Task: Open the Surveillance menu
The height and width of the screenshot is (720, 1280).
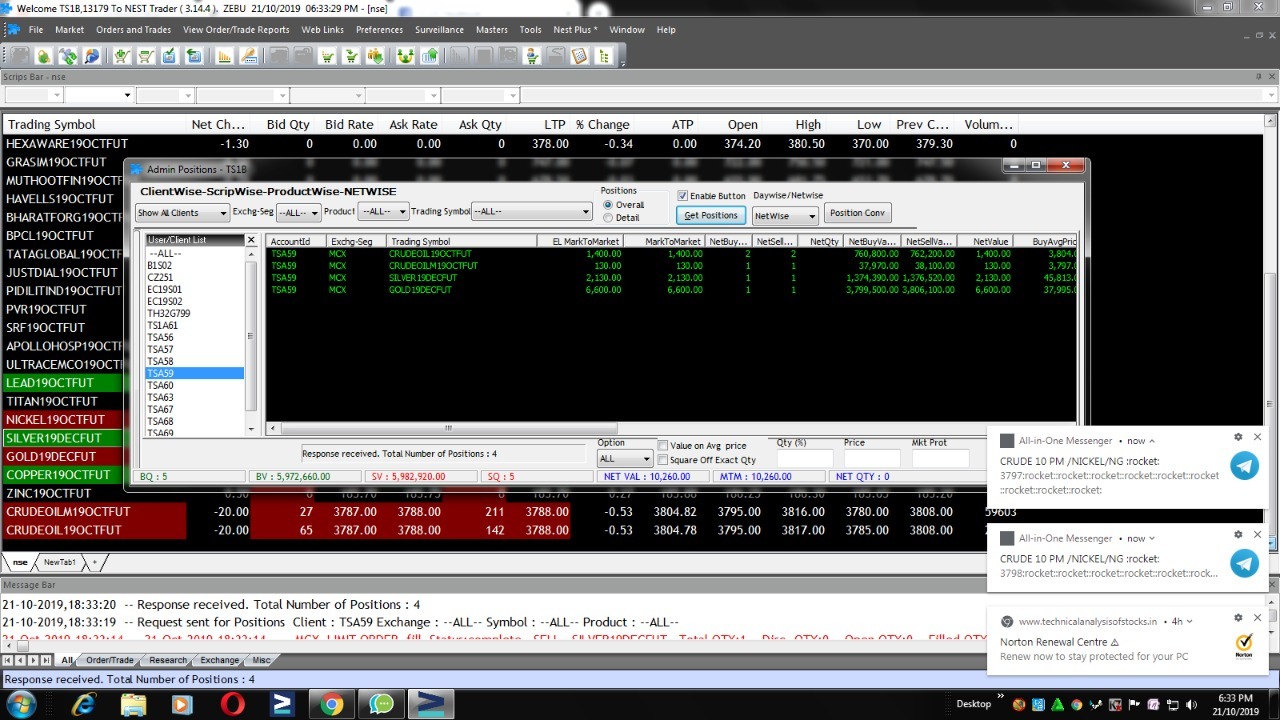Action: point(439,30)
